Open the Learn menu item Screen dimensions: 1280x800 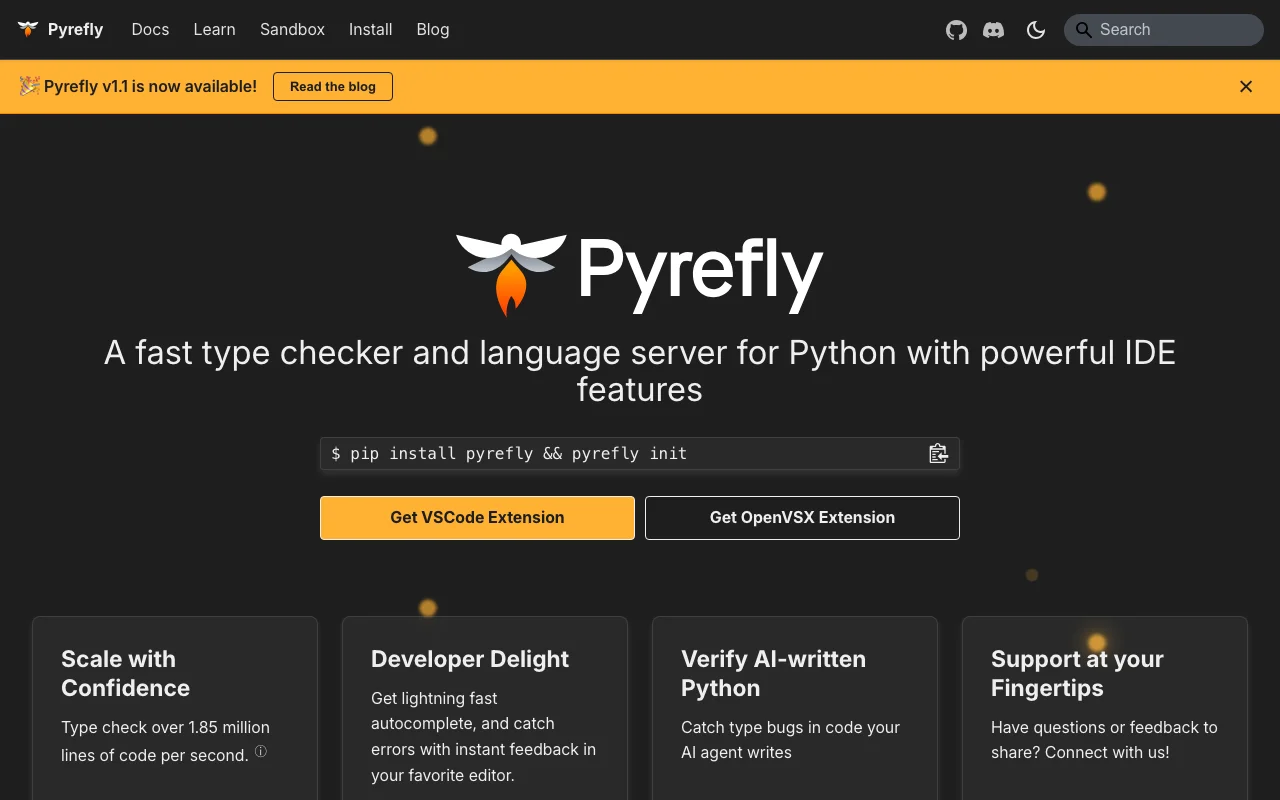[x=214, y=29]
